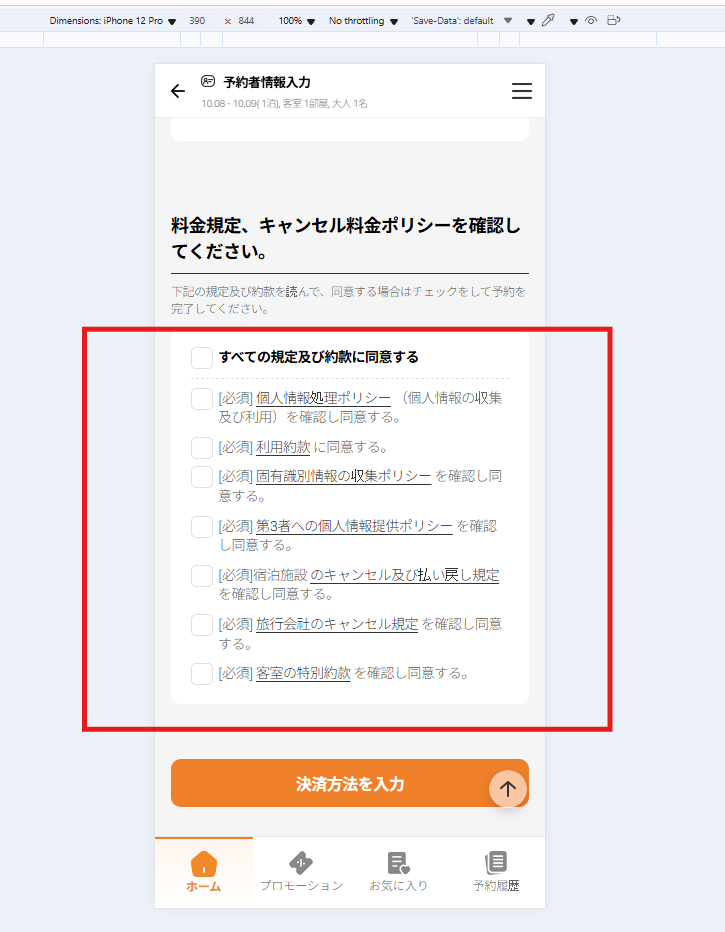The height and width of the screenshot is (932, 725).
Task: Tap the back arrow in header
Action: (178, 91)
